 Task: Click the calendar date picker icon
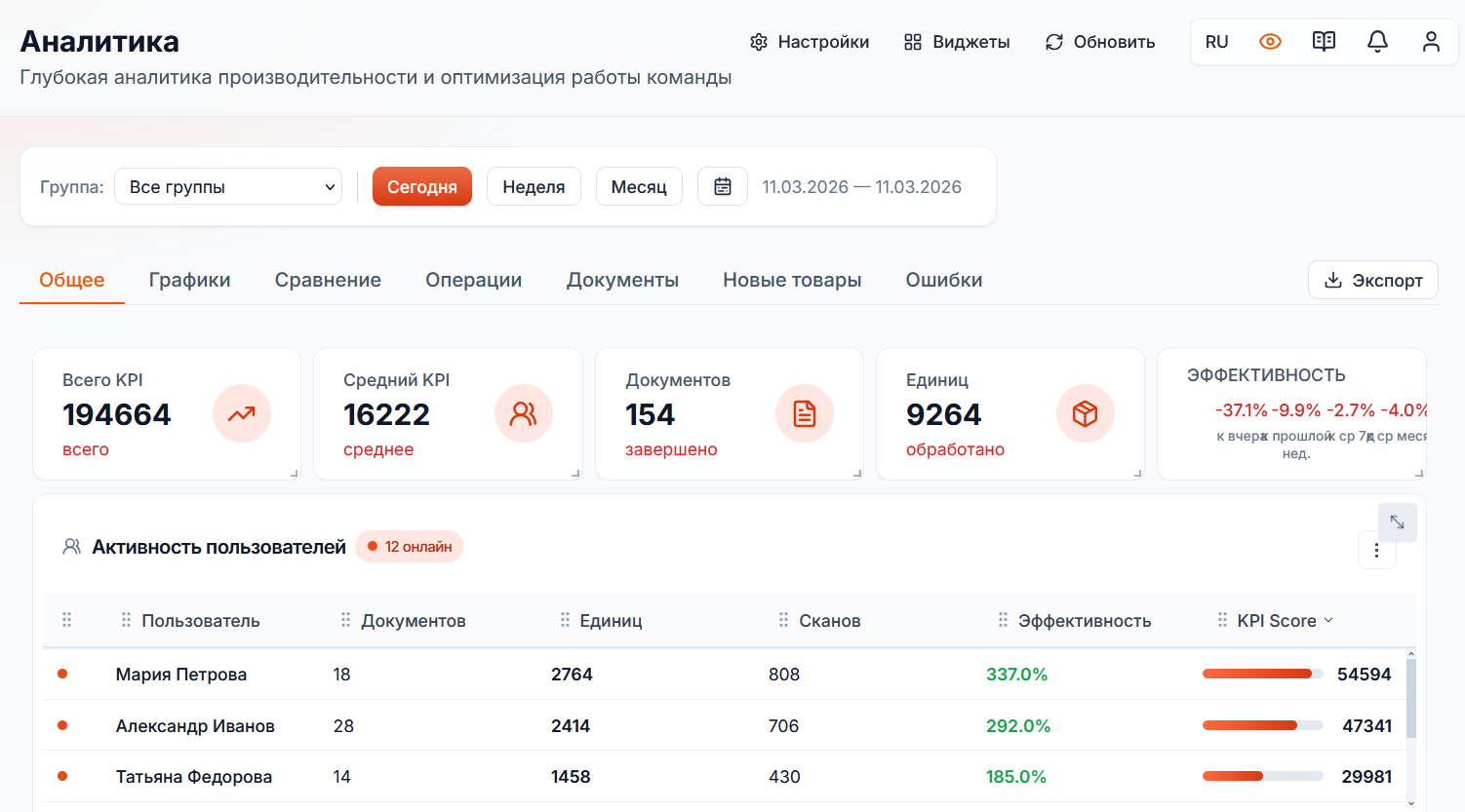click(723, 186)
